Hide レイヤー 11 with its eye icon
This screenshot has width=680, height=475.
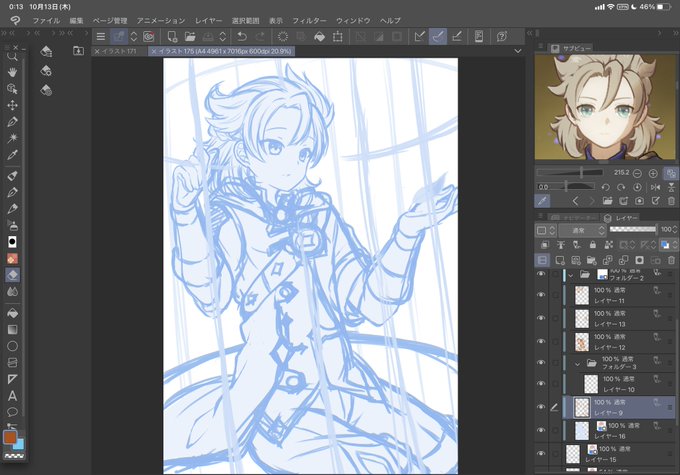(541, 295)
